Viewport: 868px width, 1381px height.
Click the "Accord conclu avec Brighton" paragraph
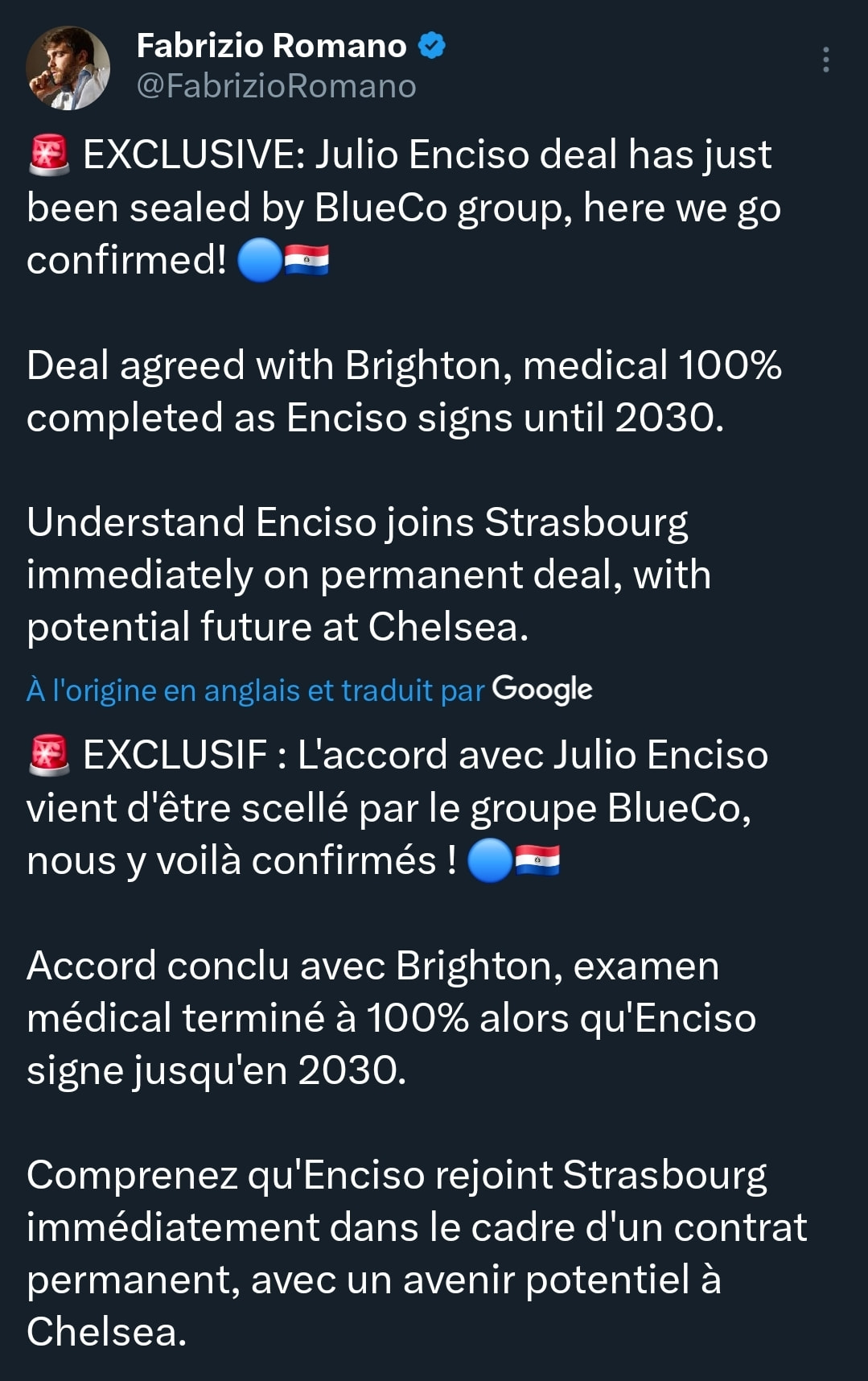pyautogui.click(x=391, y=1018)
